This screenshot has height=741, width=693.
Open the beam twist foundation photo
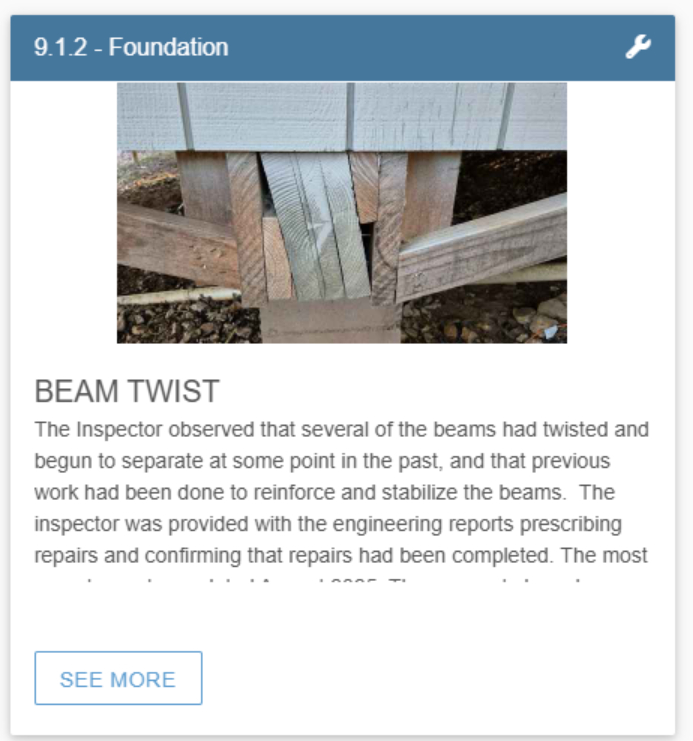tap(342, 212)
